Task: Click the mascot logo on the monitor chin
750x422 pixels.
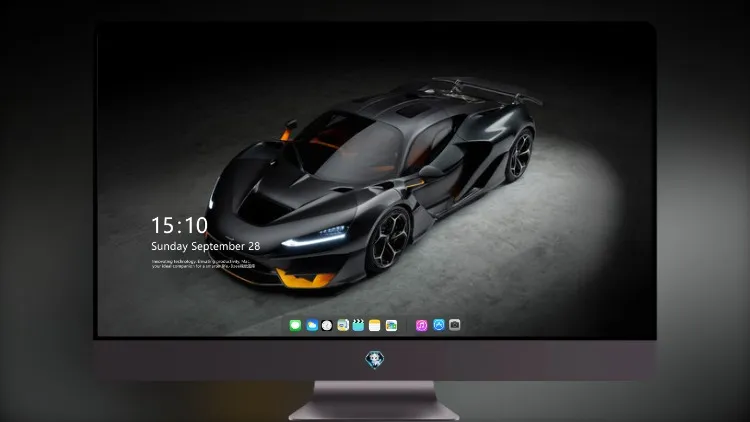Action: [375, 360]
